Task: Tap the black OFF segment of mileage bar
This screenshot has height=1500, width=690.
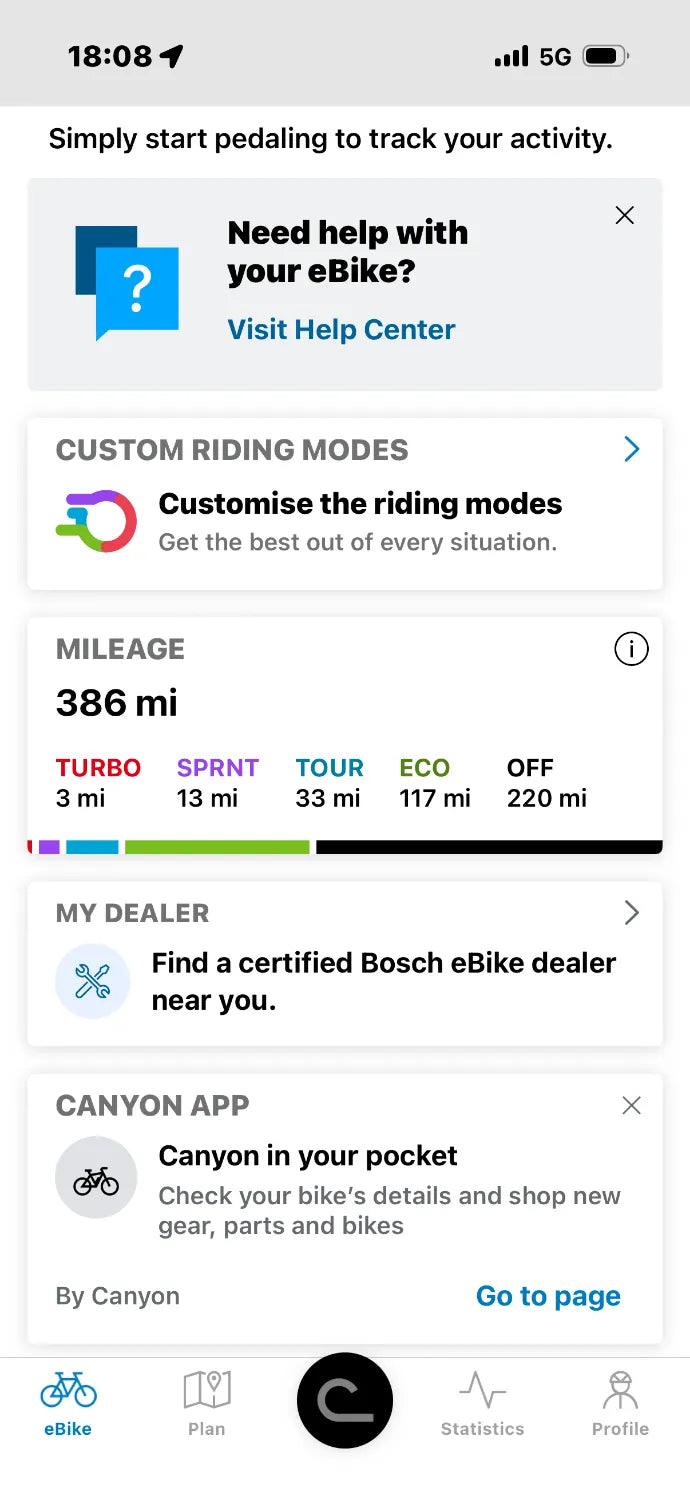Action: point(489,847)
